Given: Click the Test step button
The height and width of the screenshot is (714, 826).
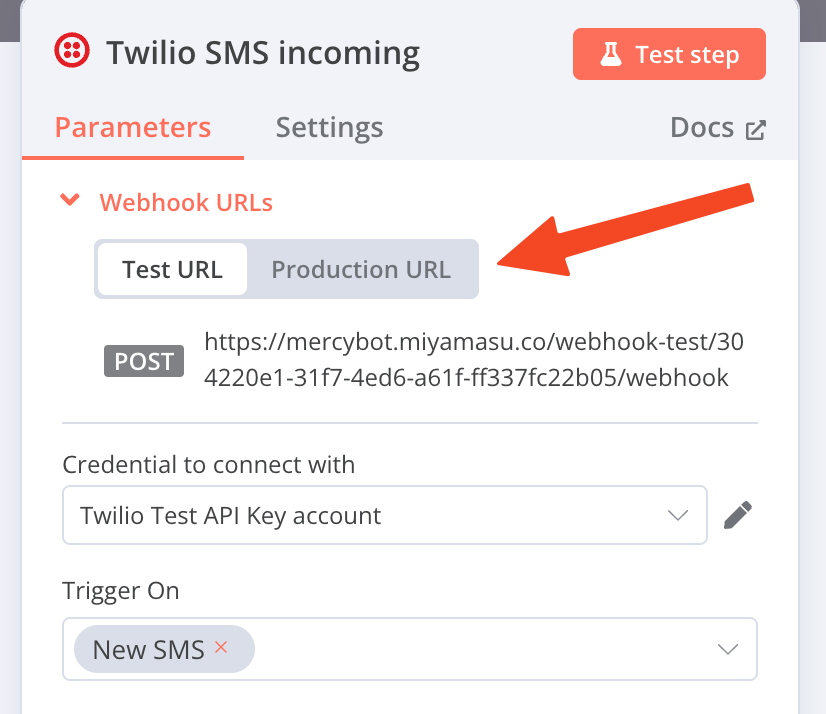Looking at the screenshot, I should (x=669, y=54).
